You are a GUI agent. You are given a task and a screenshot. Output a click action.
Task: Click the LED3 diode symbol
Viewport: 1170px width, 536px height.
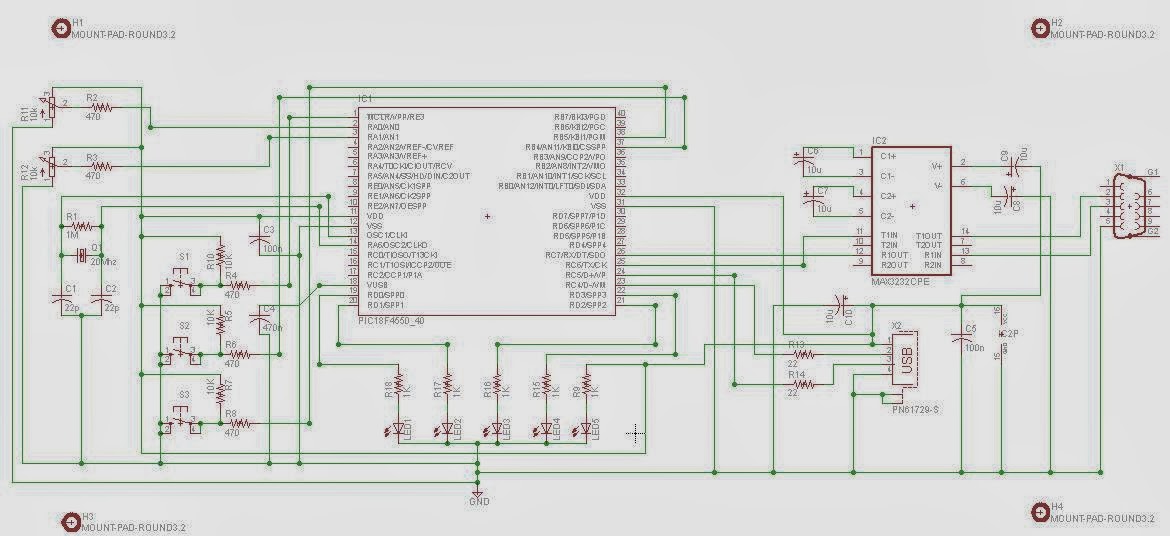pyautogui.click(x=497, y=429)
